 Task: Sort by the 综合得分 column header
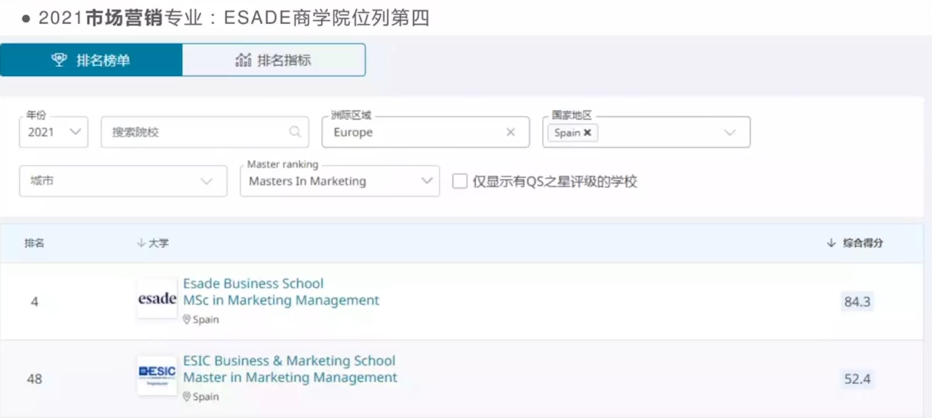click(855, 243)
